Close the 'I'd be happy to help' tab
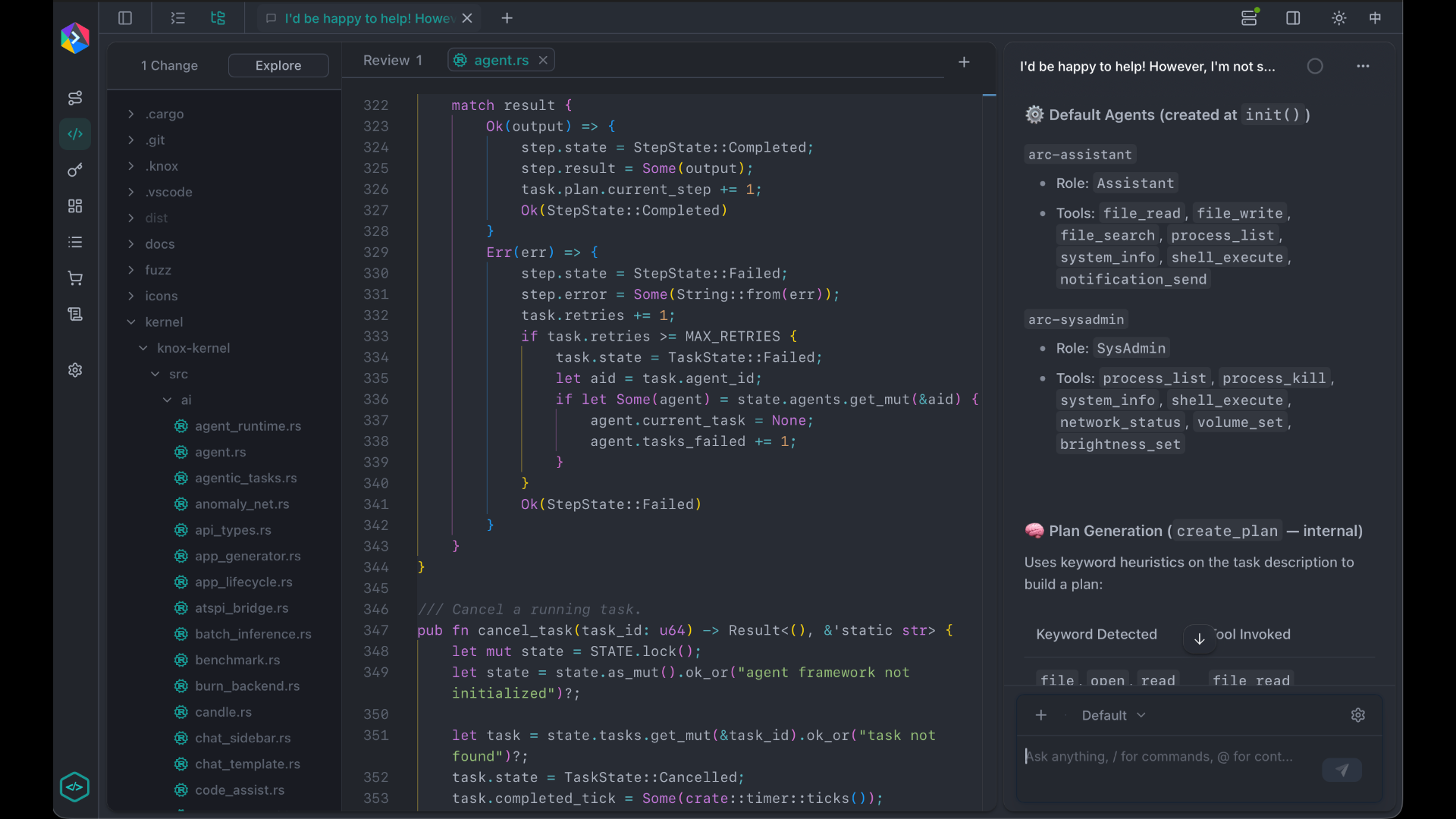The height and width of the screenshot is (819, 1456). tap(467, 18)
